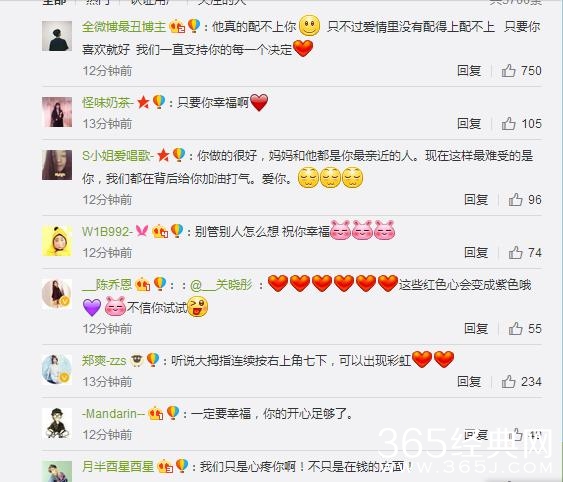Click red star badge beside 怪味奶茶-

tap(143, 102)
